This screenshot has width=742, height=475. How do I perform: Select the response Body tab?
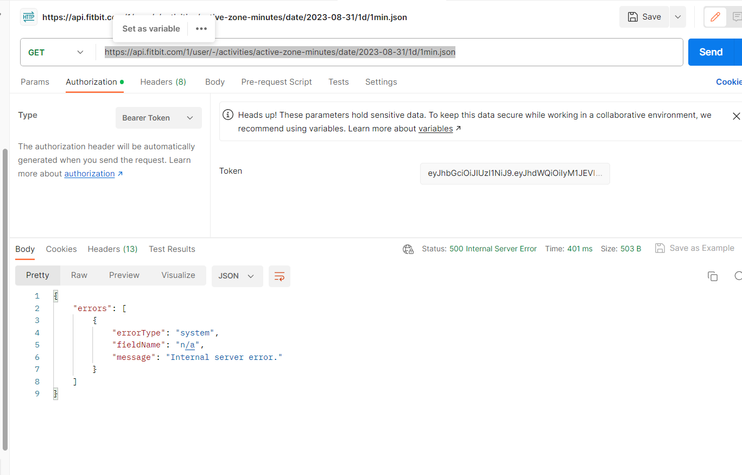(x=25, y=249)
